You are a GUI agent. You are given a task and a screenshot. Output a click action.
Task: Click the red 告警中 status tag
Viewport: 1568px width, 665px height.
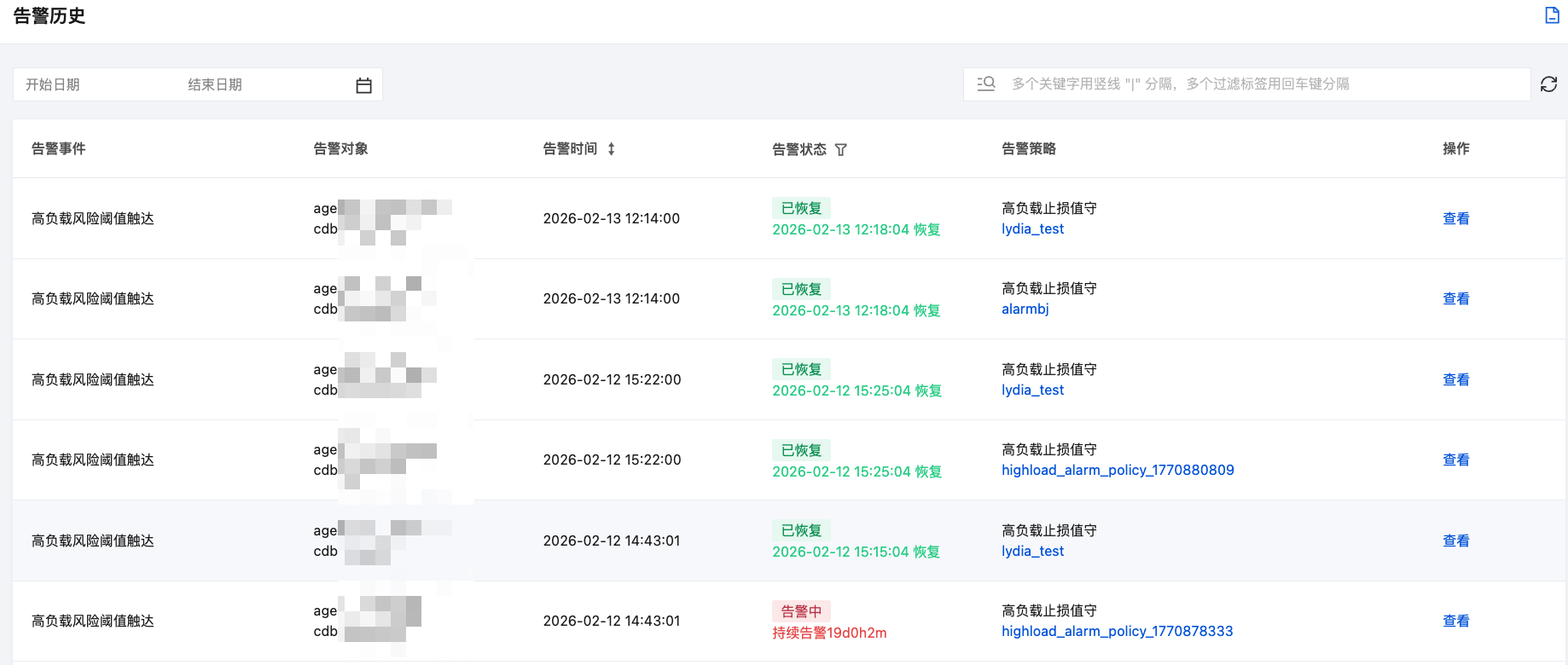tap(801, 611)
